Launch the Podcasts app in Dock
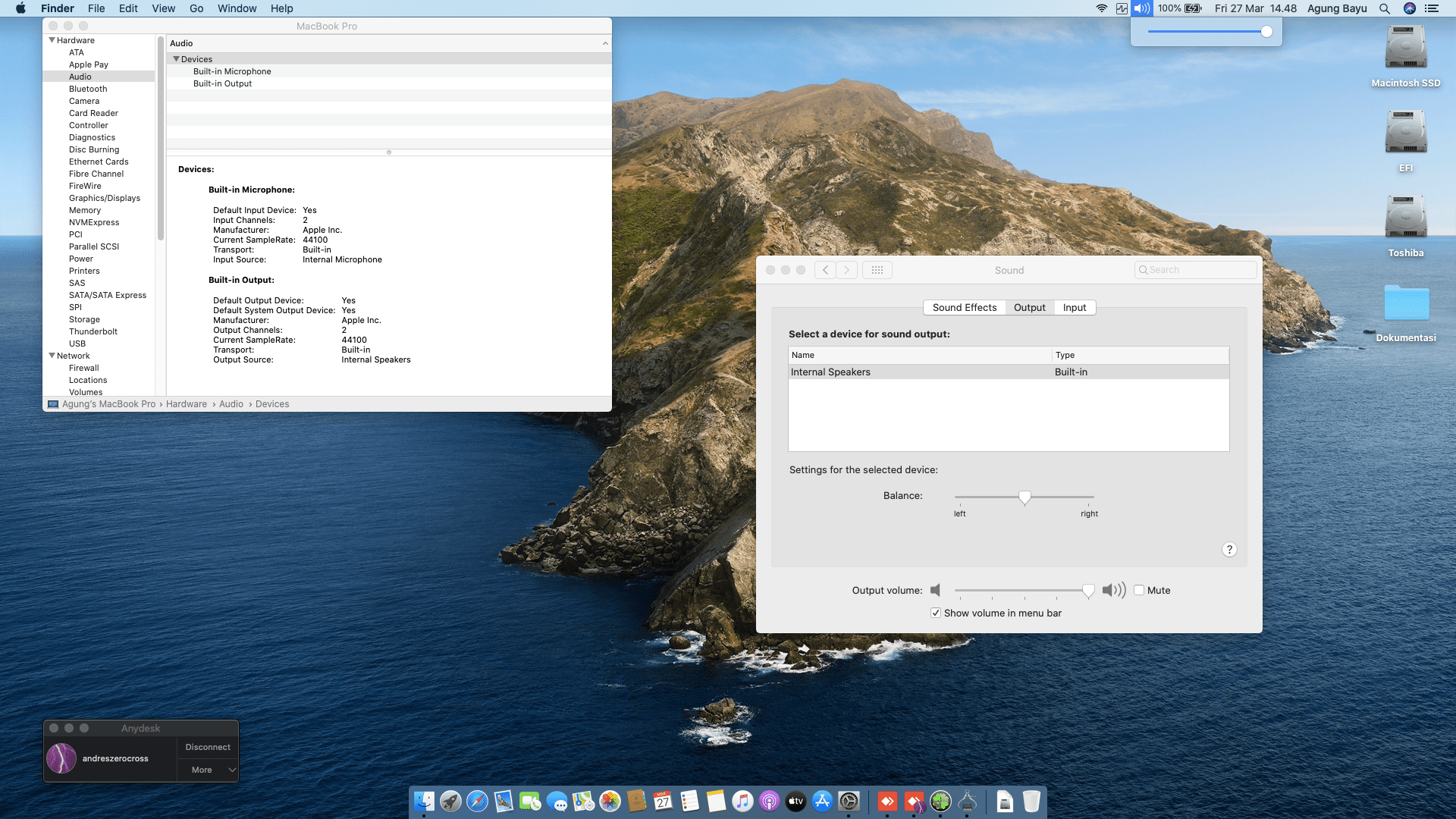 [769, 801]
